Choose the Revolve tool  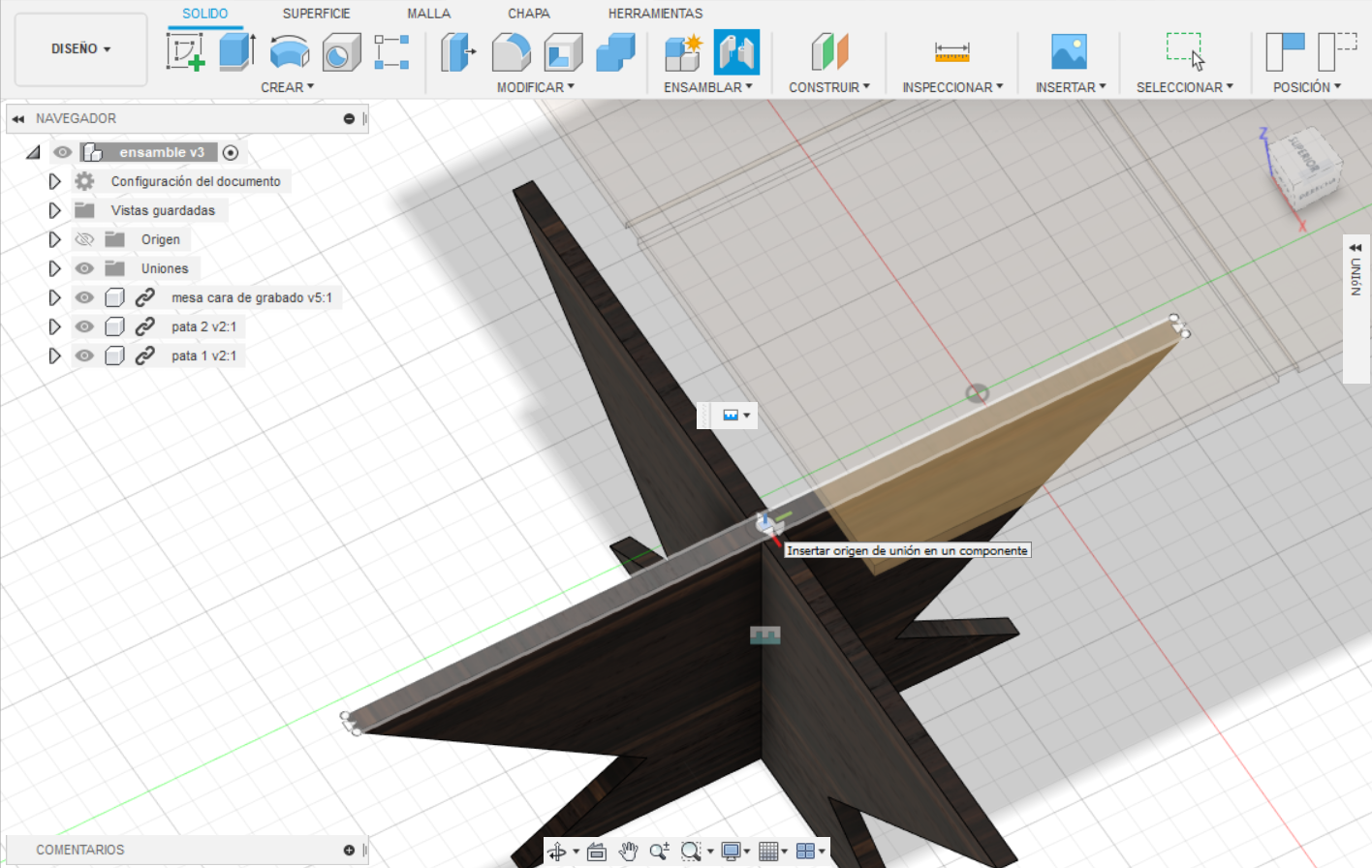pos(289,51)
